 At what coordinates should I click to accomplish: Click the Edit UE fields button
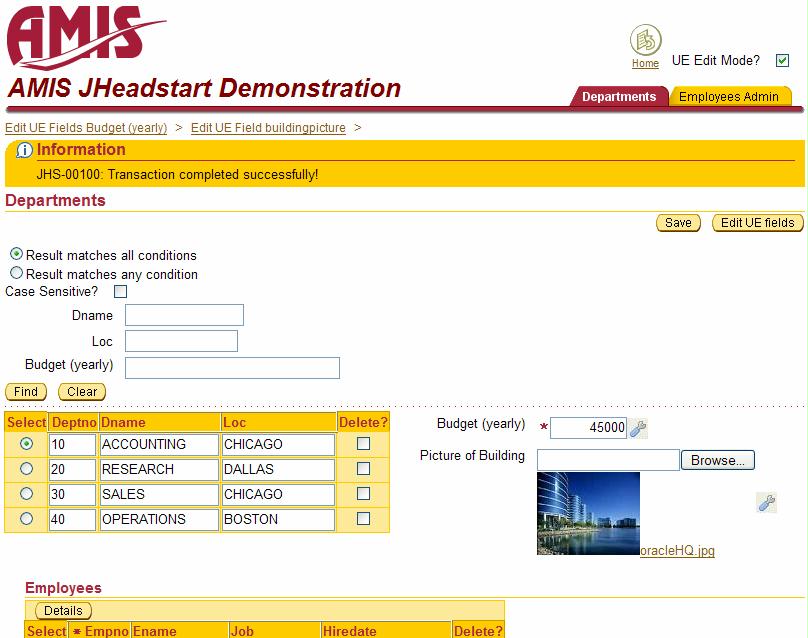click(x=757, y=223)
